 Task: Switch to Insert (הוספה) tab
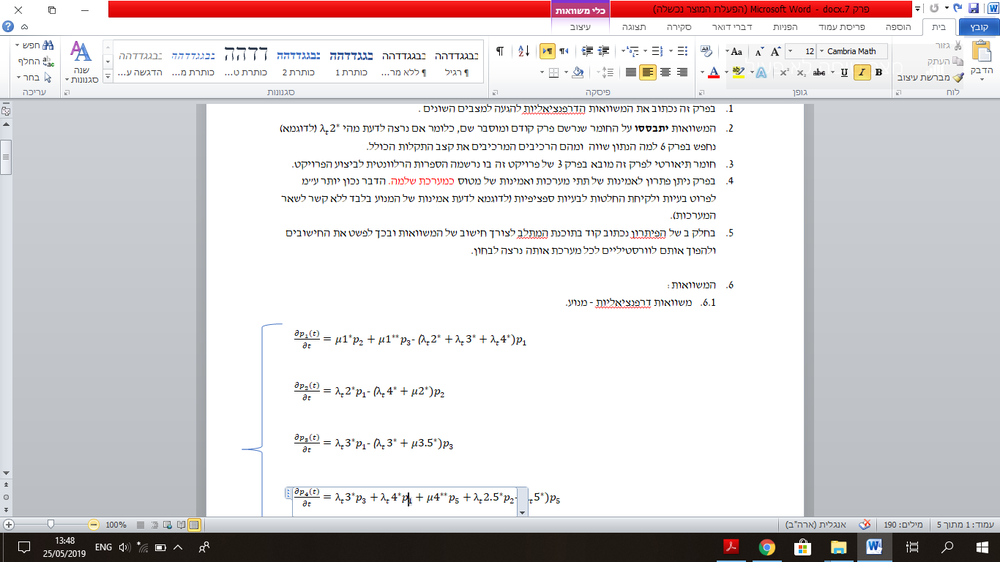tap(898, 27)
